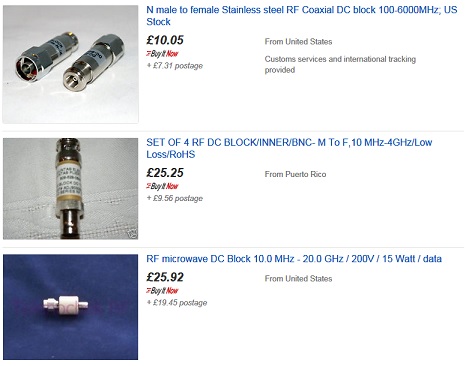Screen dimensions: 469x366
Task: Click the + £7.31 postage text
Action: [175, 66]
